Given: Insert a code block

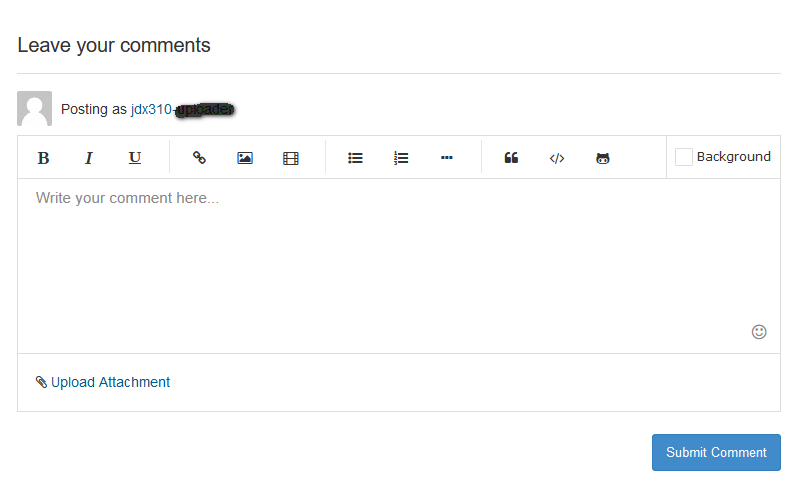Looking at the screenshot, I should [557, 158].
